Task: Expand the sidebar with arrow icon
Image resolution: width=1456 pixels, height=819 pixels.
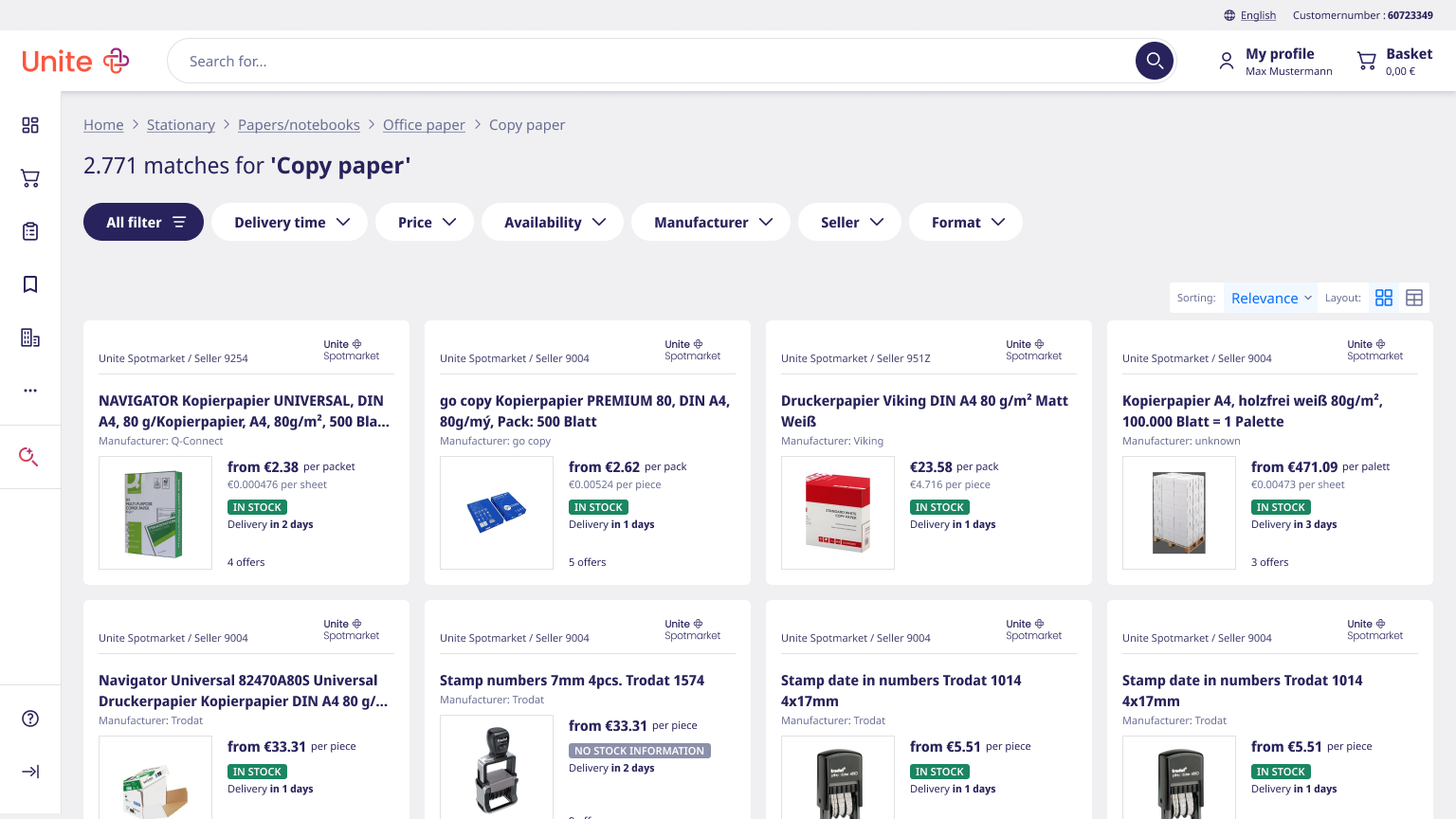Action: pyautogui.click(x=30, y=772)
